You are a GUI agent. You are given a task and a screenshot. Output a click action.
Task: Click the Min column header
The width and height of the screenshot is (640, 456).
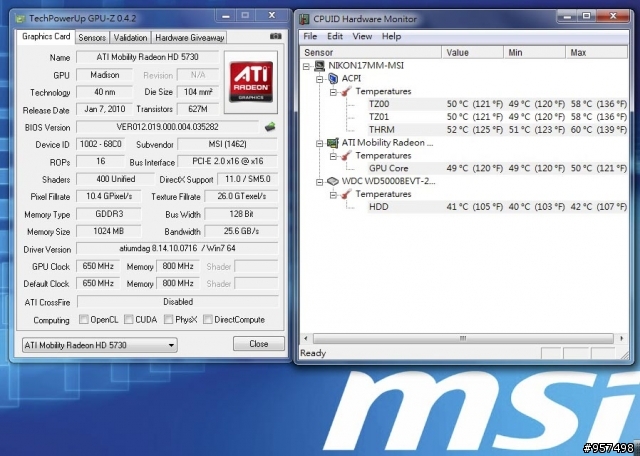click(535, 52)
